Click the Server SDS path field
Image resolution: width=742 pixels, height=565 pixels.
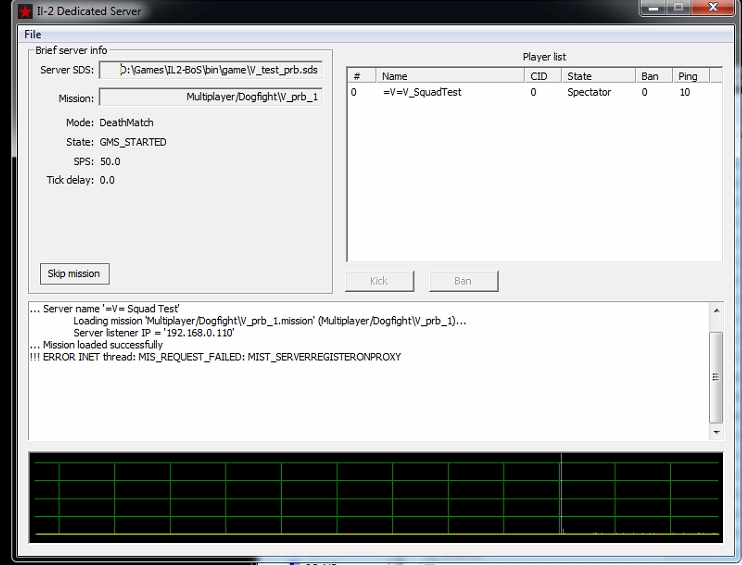tap(211, 70)
